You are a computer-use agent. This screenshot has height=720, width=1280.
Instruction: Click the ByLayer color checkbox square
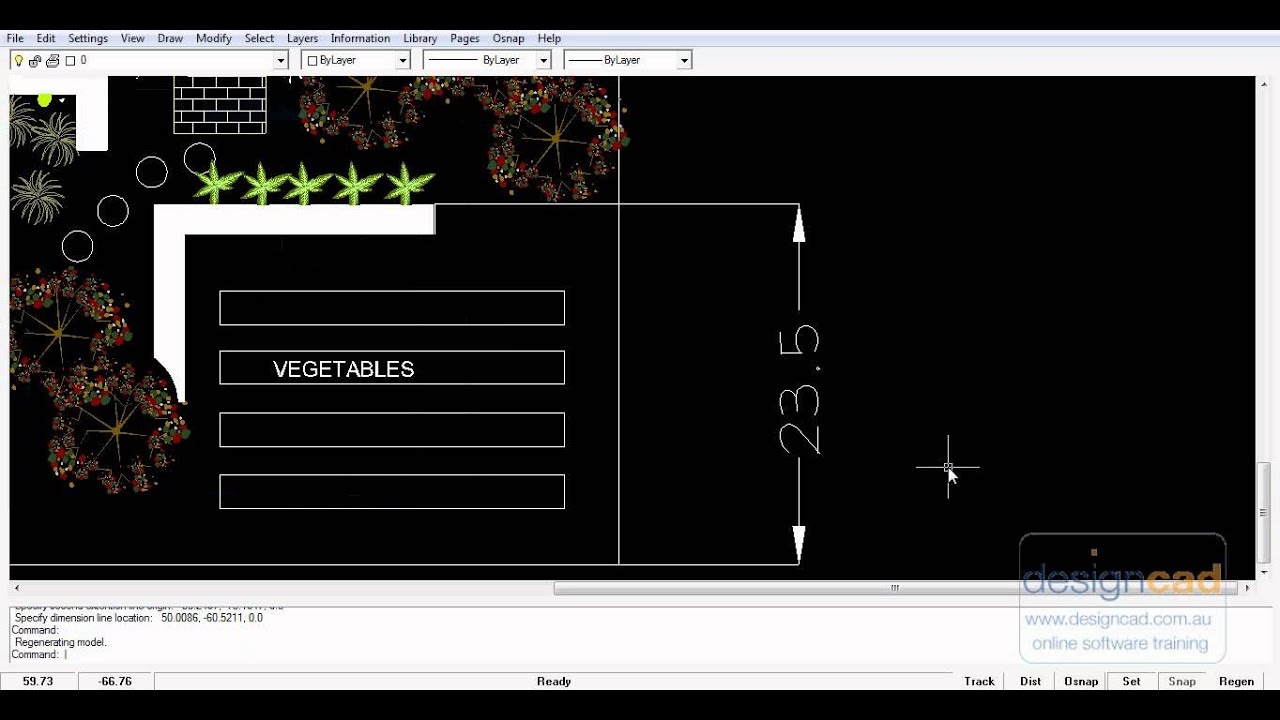312,61
